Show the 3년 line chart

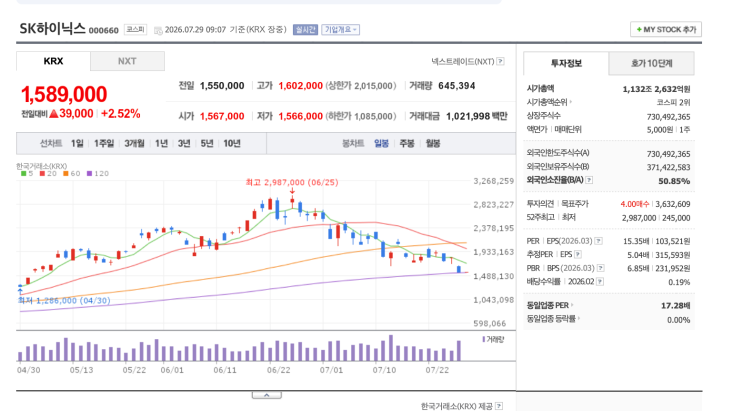184,144
